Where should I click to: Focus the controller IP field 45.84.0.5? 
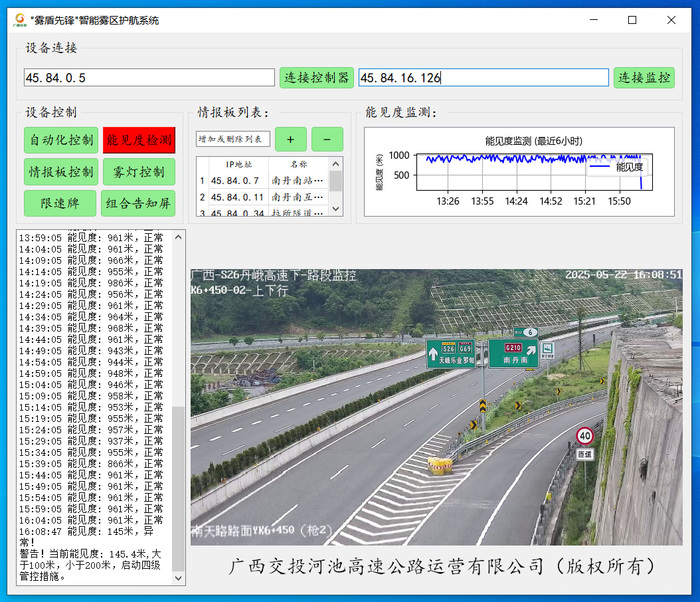(x=149, y=78)
